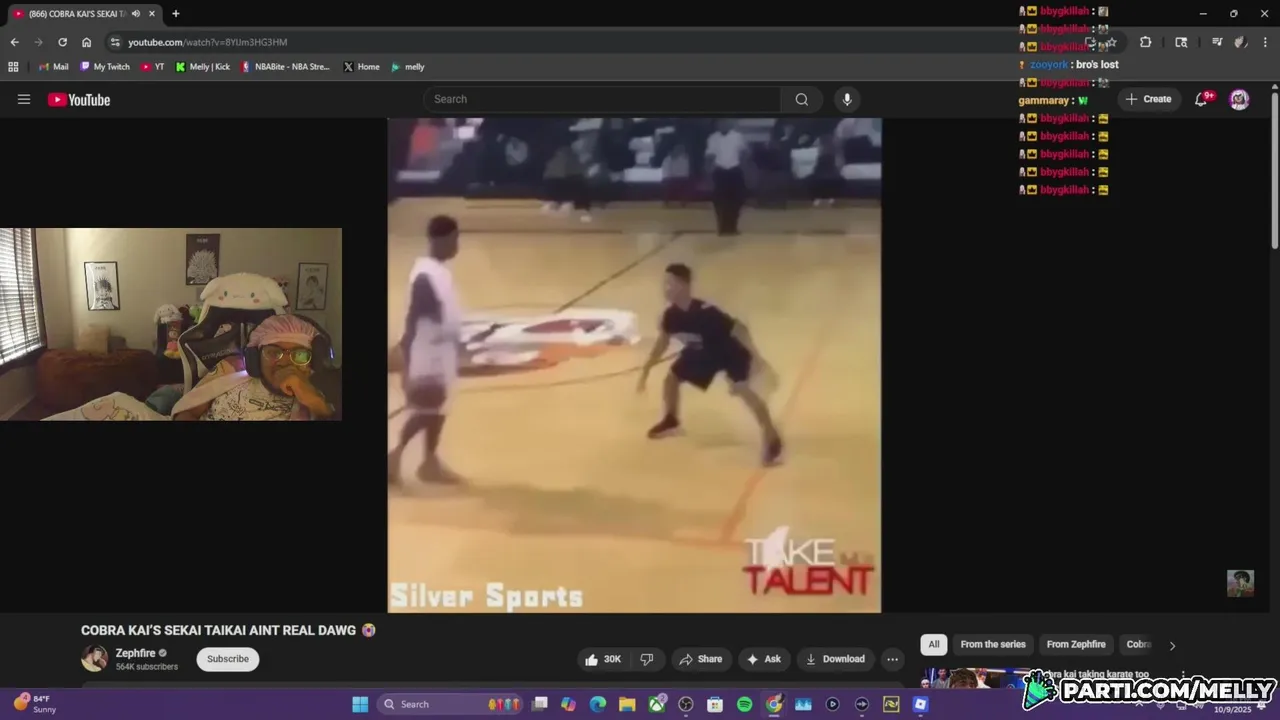Select the From the series chip

click(x=993, y=645)
